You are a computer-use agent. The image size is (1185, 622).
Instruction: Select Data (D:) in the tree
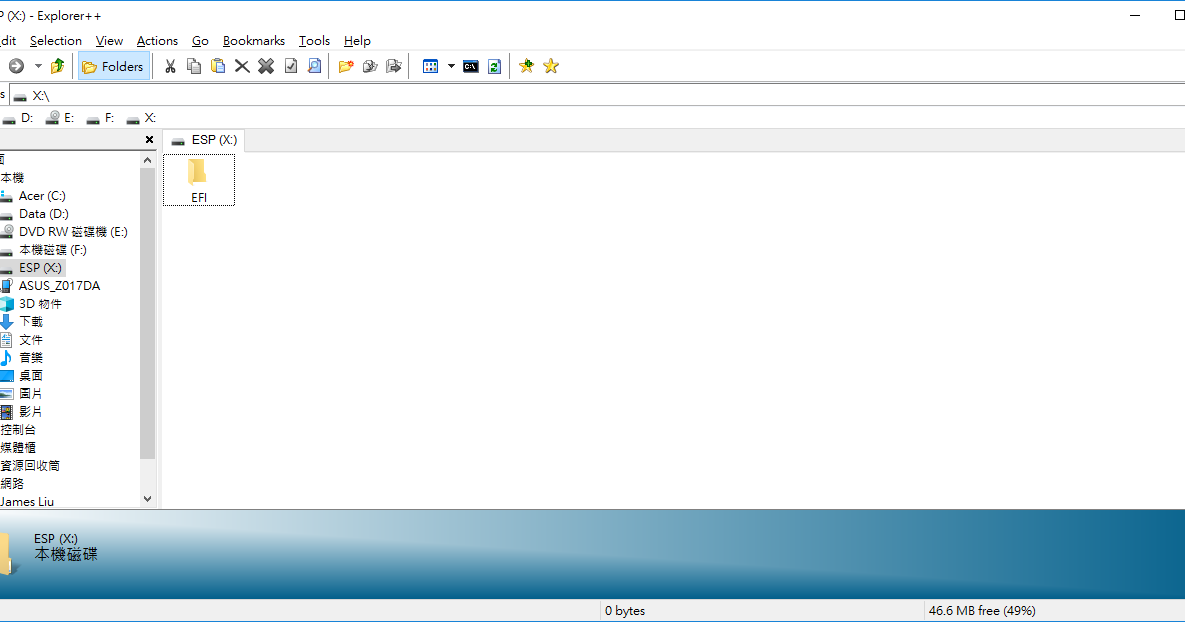point(44,213)
